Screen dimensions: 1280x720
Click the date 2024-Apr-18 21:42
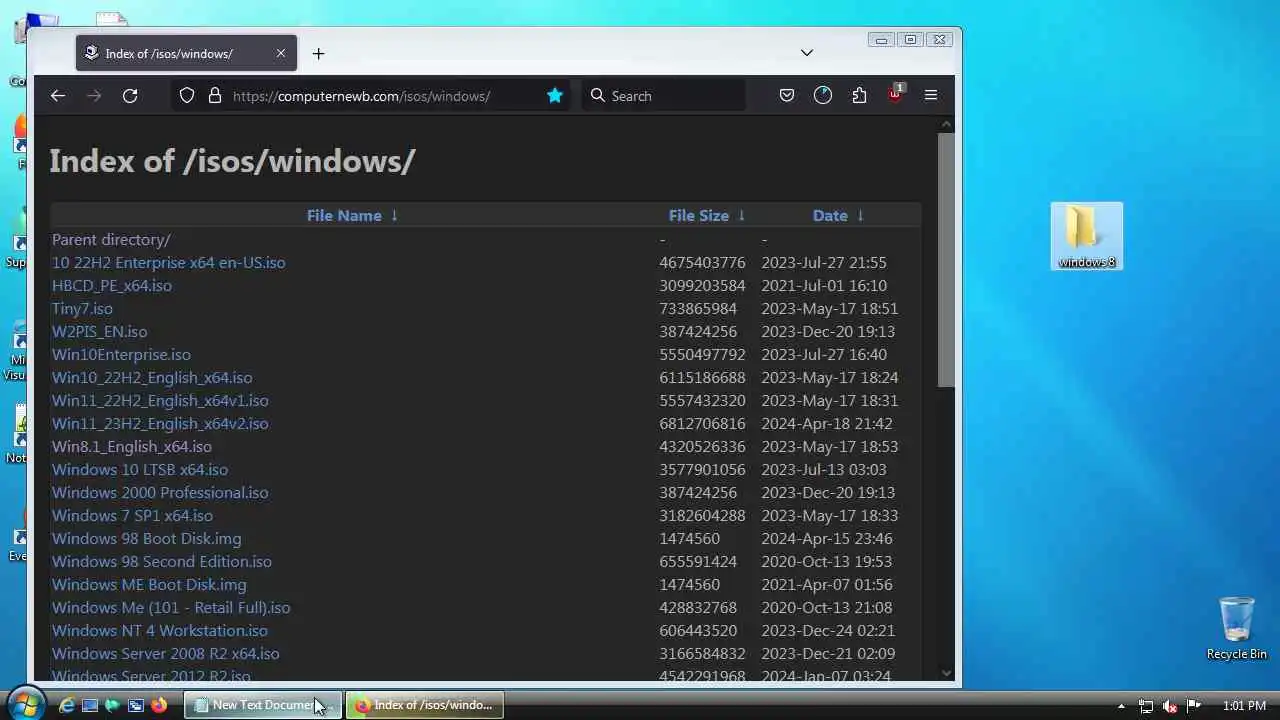(827, 424)
